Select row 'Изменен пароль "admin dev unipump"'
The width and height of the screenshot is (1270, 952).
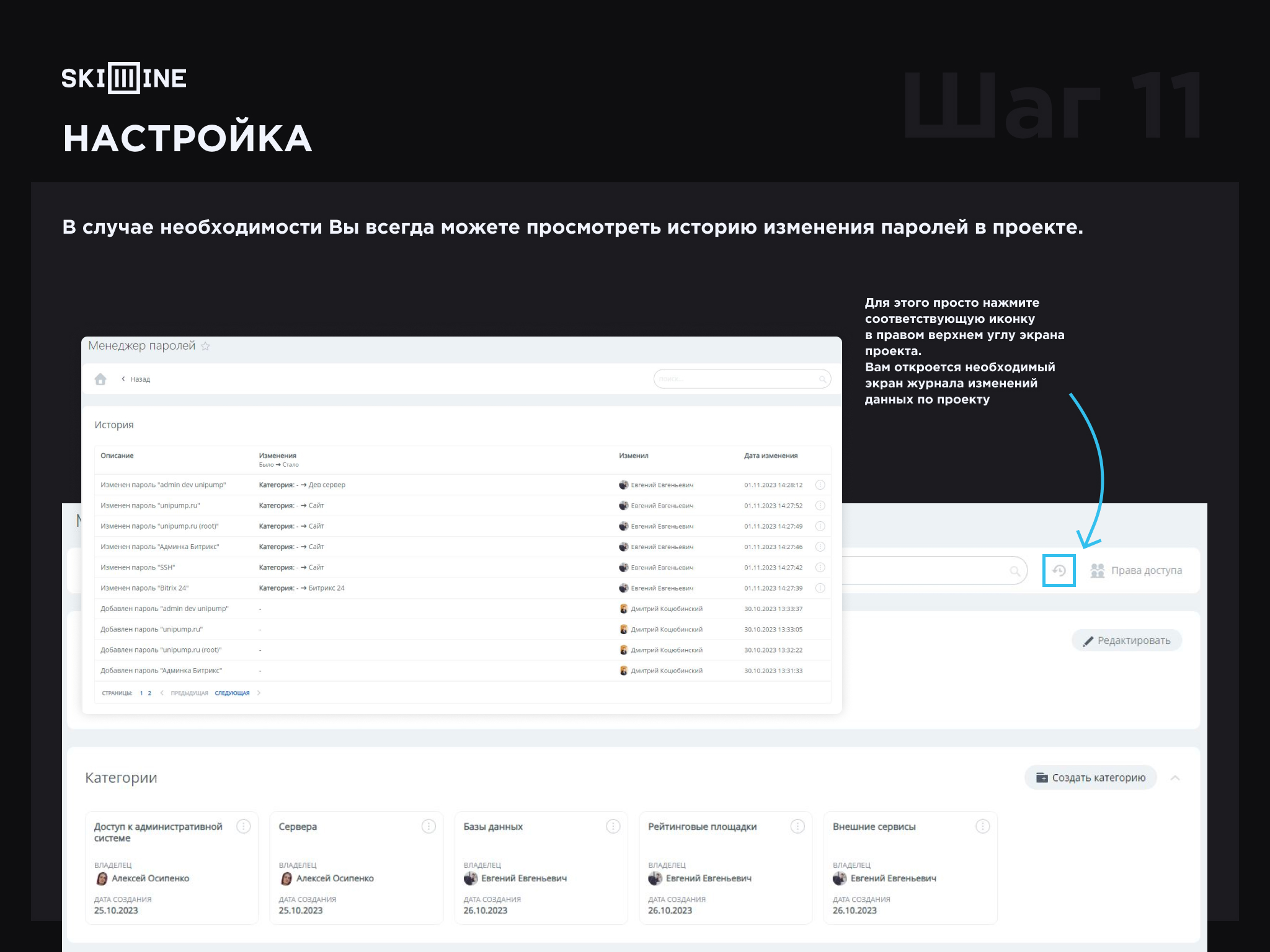coord(463,485)
